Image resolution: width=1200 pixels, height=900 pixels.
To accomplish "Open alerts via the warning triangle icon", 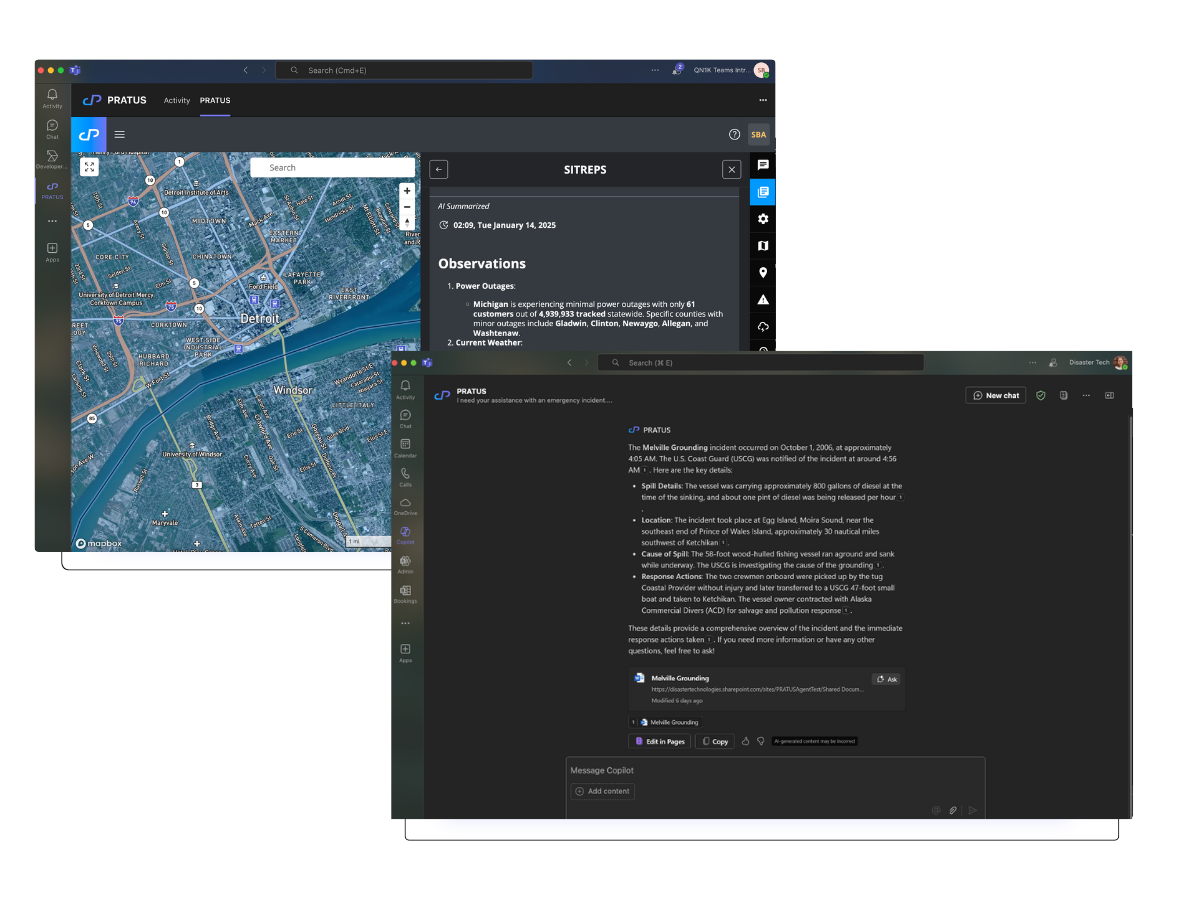I will (x=763, y=299).
